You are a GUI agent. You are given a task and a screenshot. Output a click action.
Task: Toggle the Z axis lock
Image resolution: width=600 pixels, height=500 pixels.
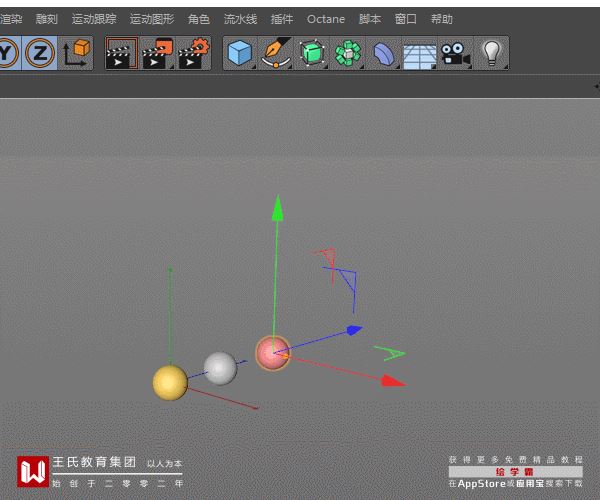[39, 53]
